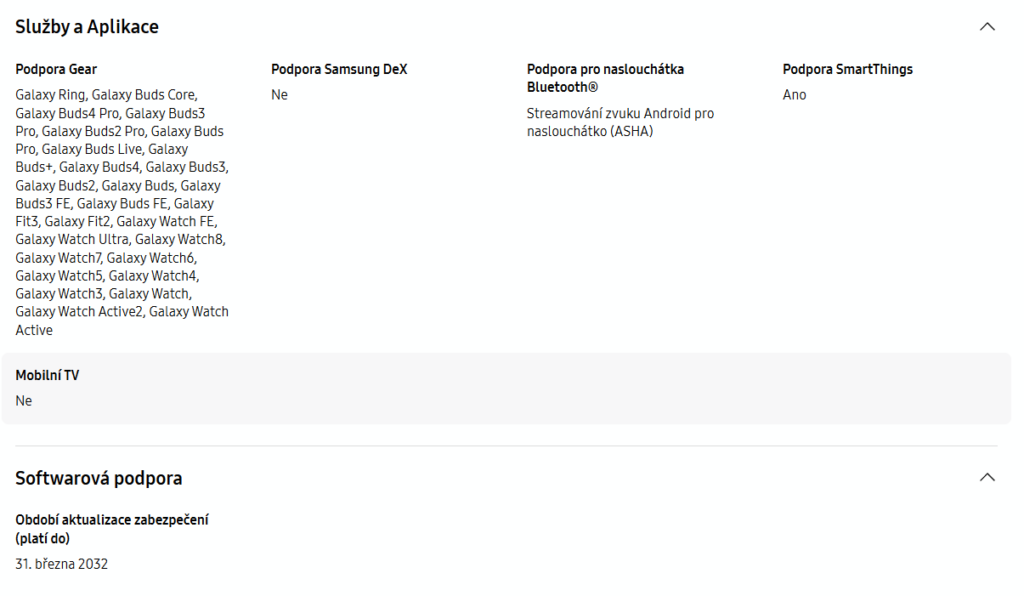This screenshot has width=1024, height=596.
Task: Click the Ne value under Mobilní TV
Action: coord(24,401)
